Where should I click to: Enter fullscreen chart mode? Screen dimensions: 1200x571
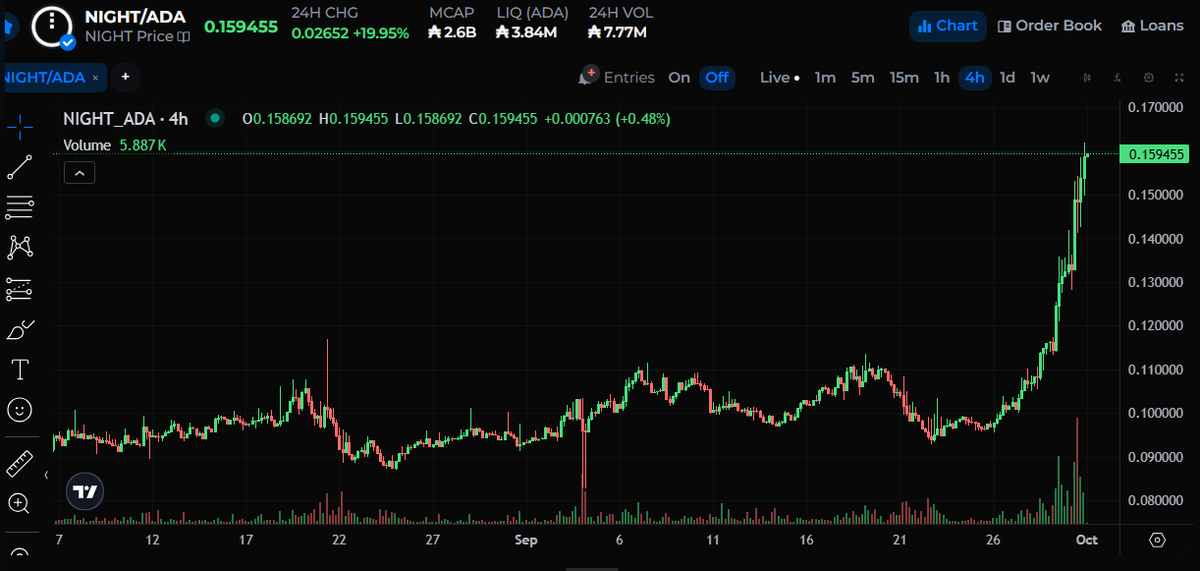(x=1178, y=77)
